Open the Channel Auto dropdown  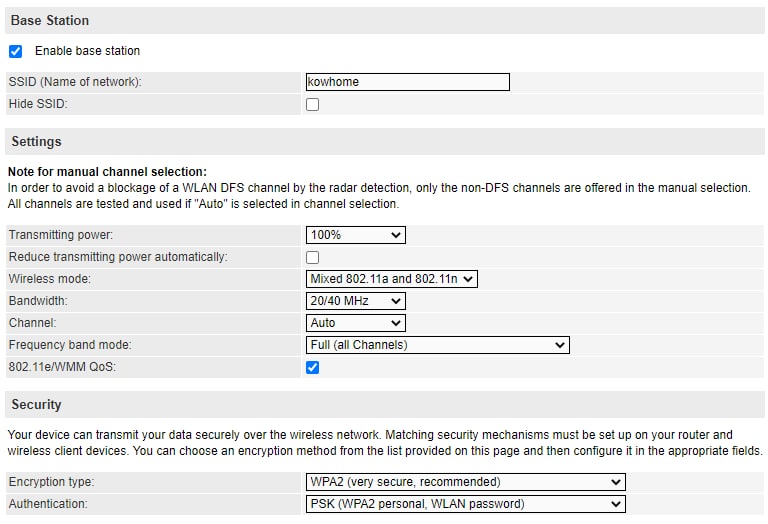pyautogui.click(x=355, y=323)
